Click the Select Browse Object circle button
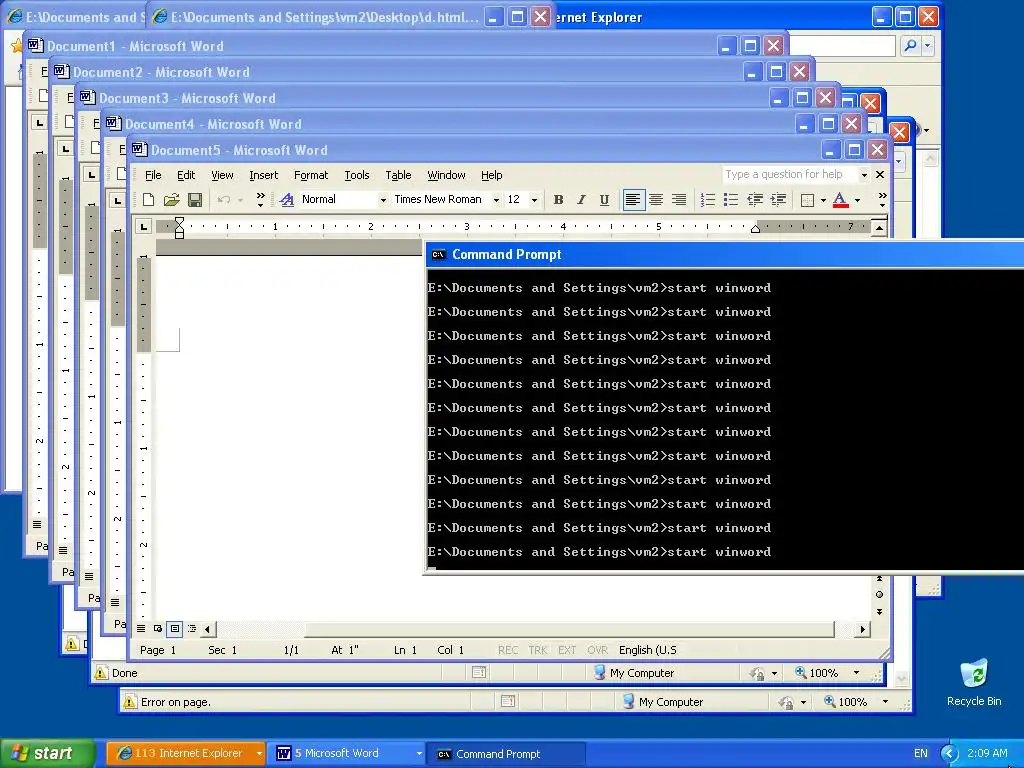 (879, 594)
